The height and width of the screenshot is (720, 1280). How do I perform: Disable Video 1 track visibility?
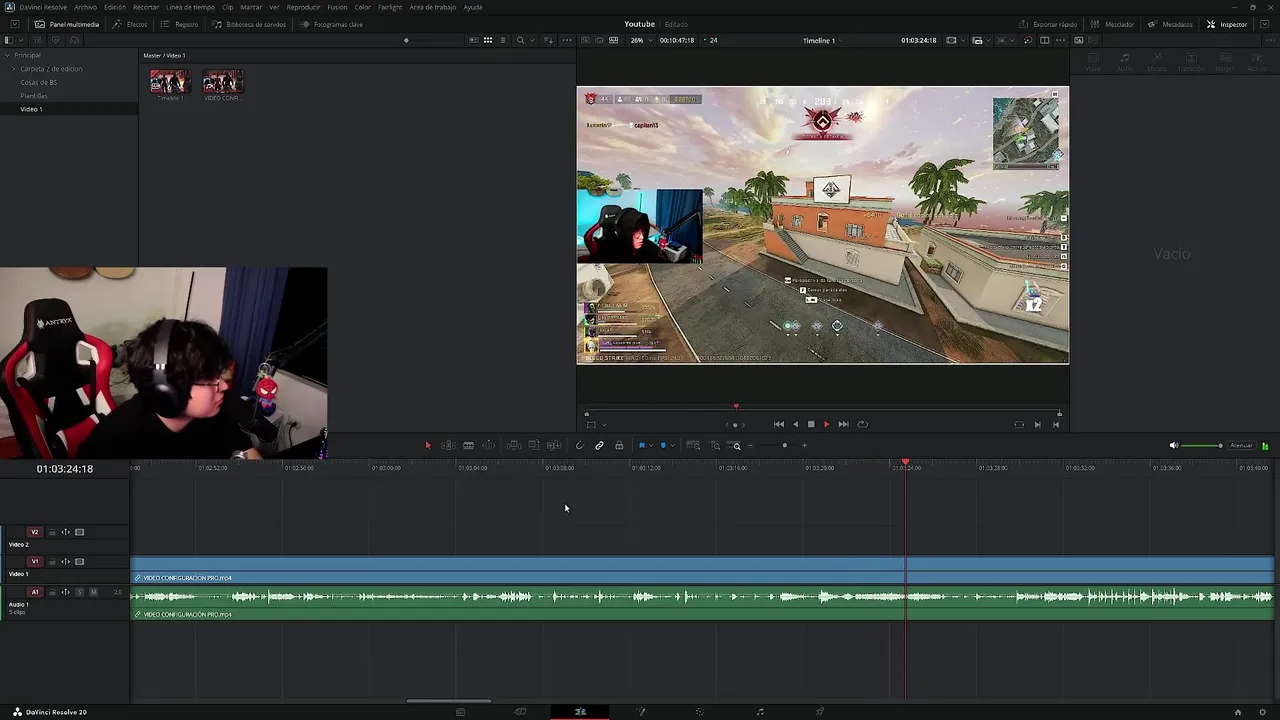tap(80, 562)
